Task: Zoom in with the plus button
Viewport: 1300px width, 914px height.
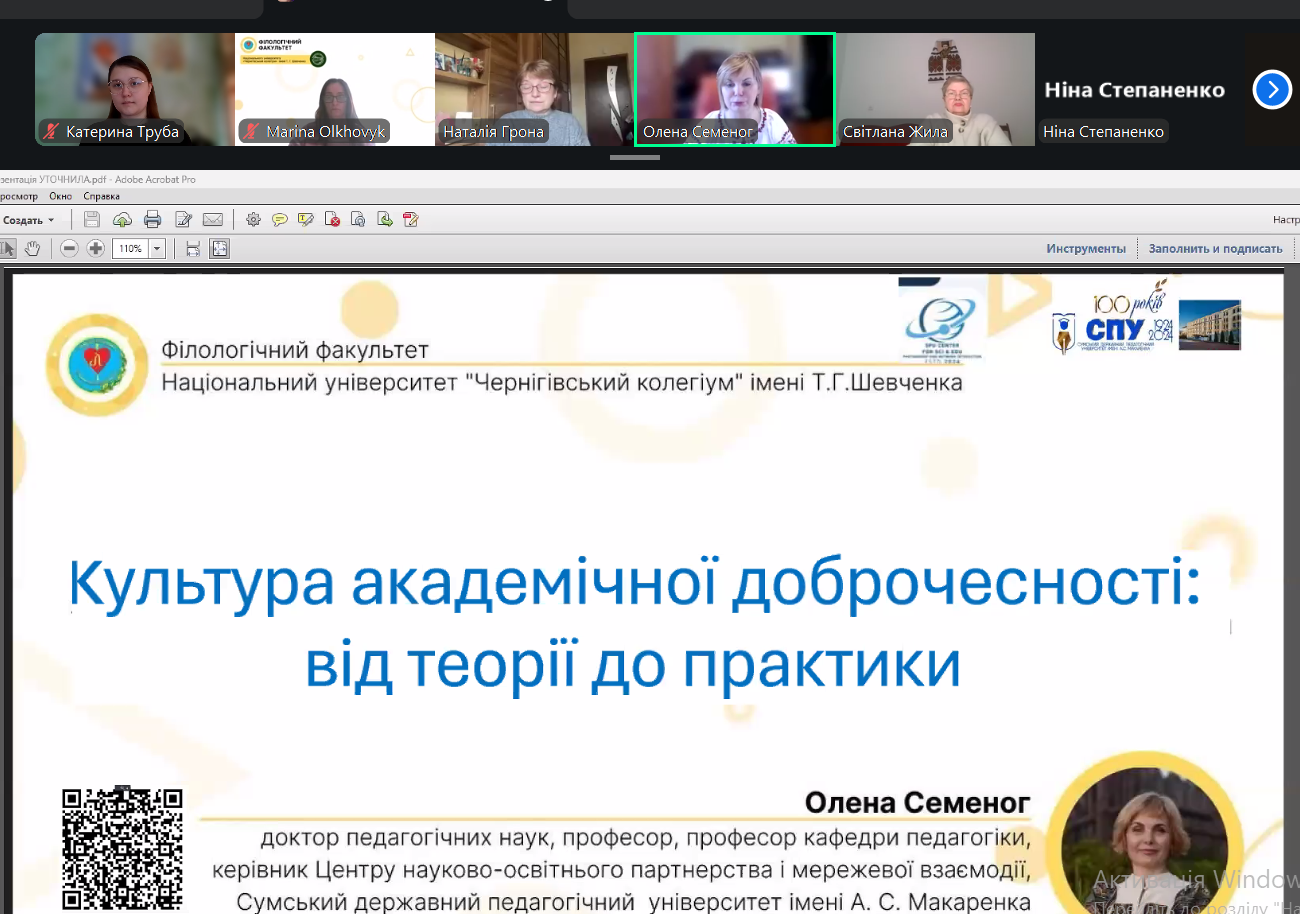Action: click(95, 249)
